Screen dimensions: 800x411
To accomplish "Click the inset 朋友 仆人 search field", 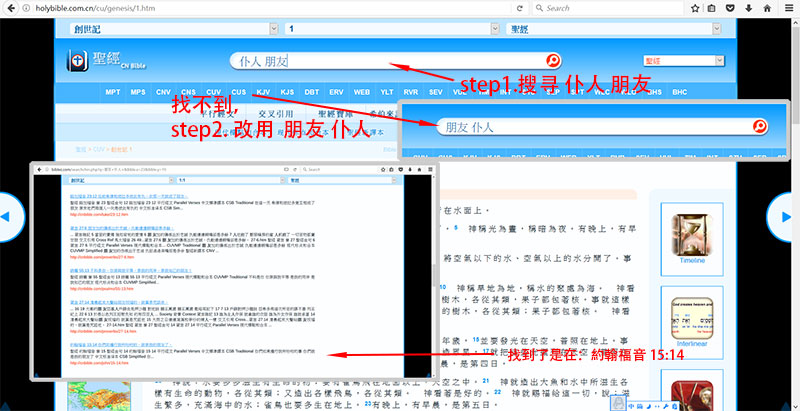I will (x=594, y=126).
